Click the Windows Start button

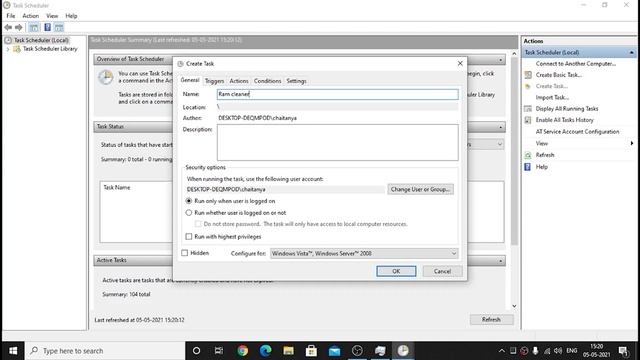[x=13, y=351]
